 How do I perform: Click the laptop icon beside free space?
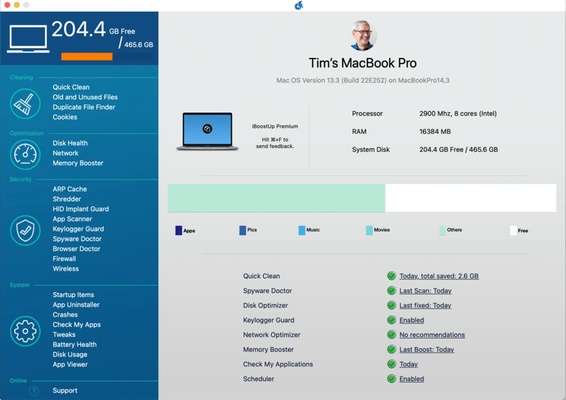click(x=28, y=39)
